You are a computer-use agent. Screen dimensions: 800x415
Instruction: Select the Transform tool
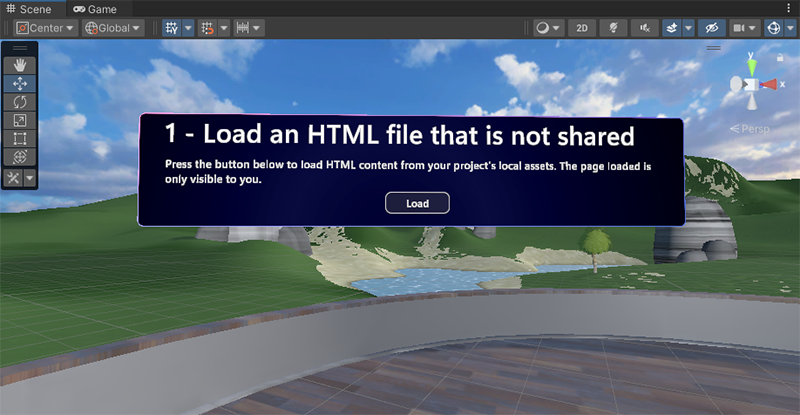20,157
